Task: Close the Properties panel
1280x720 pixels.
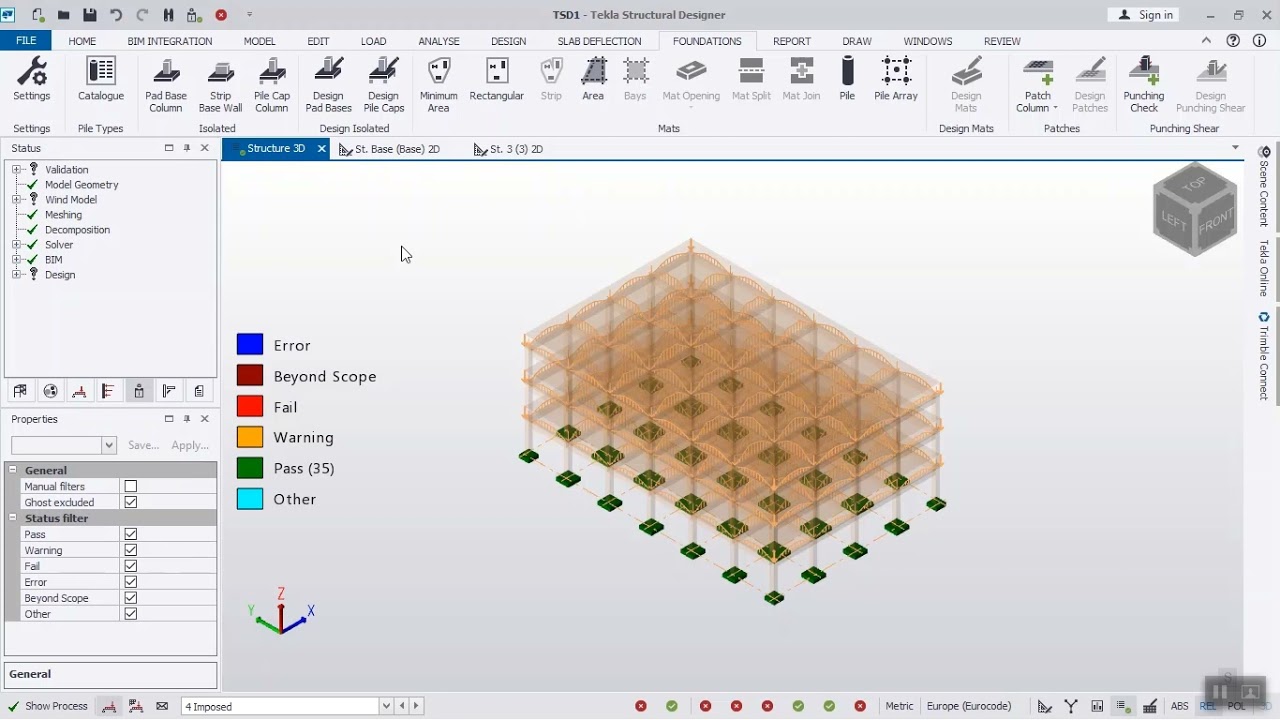Action: click(x=205, y=419)
